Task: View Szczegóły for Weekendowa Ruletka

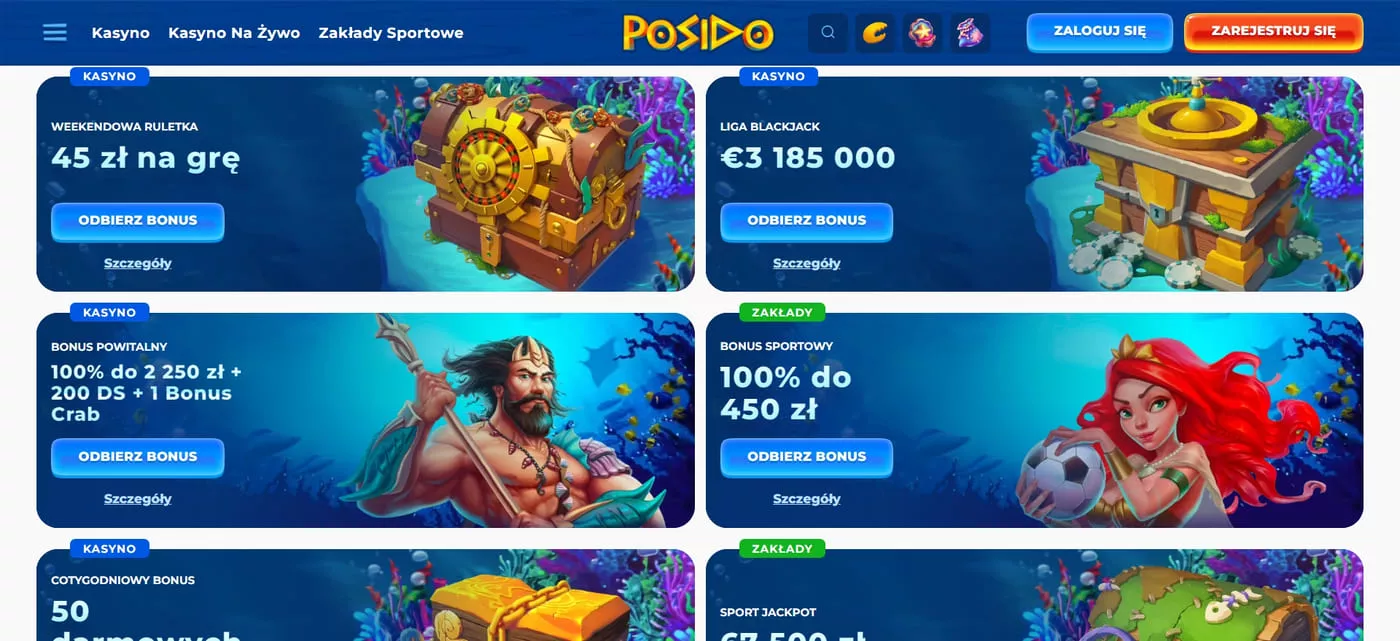Action: (x=138, y=263)
